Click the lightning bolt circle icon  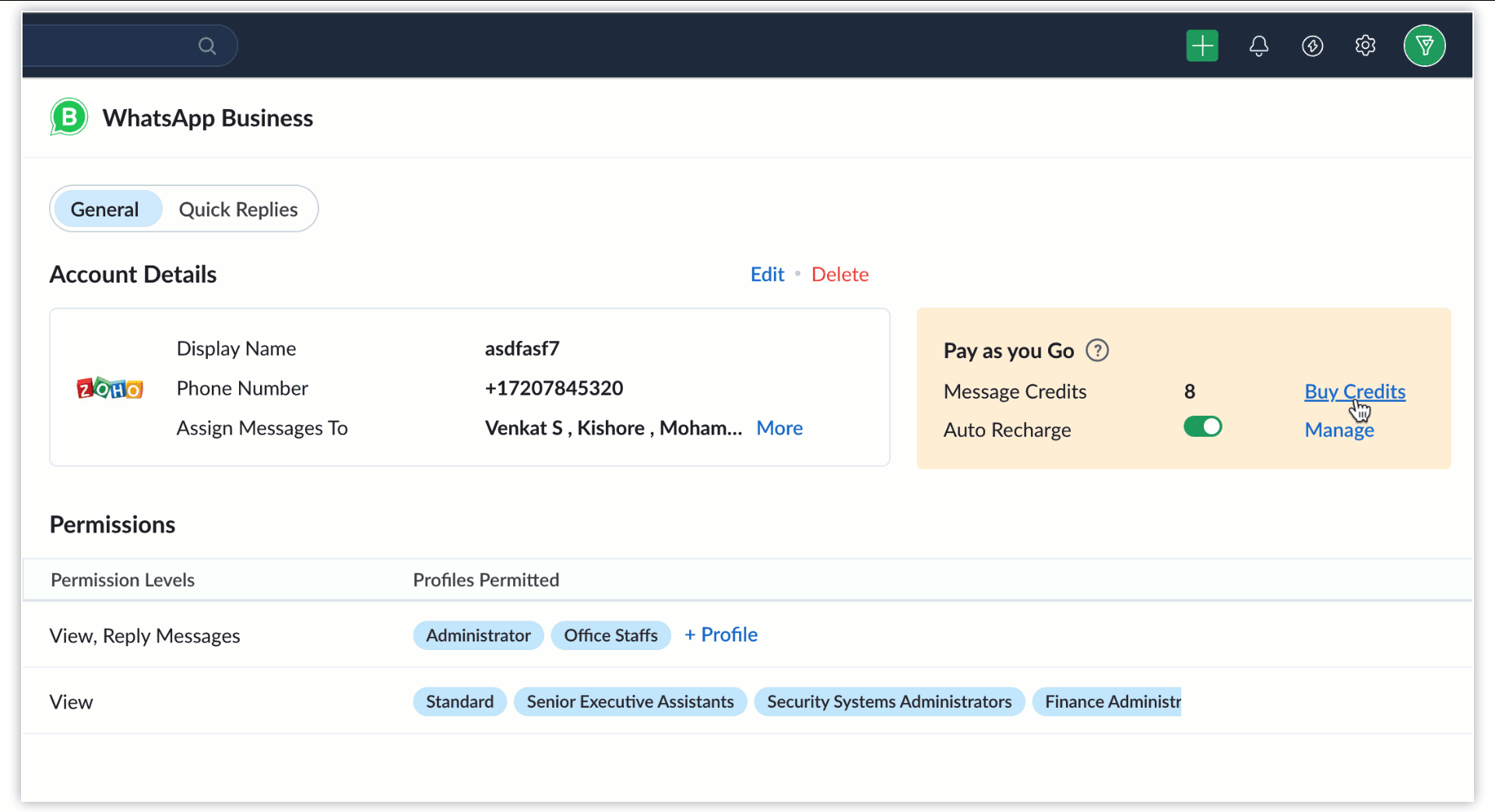coord(1313,46)
